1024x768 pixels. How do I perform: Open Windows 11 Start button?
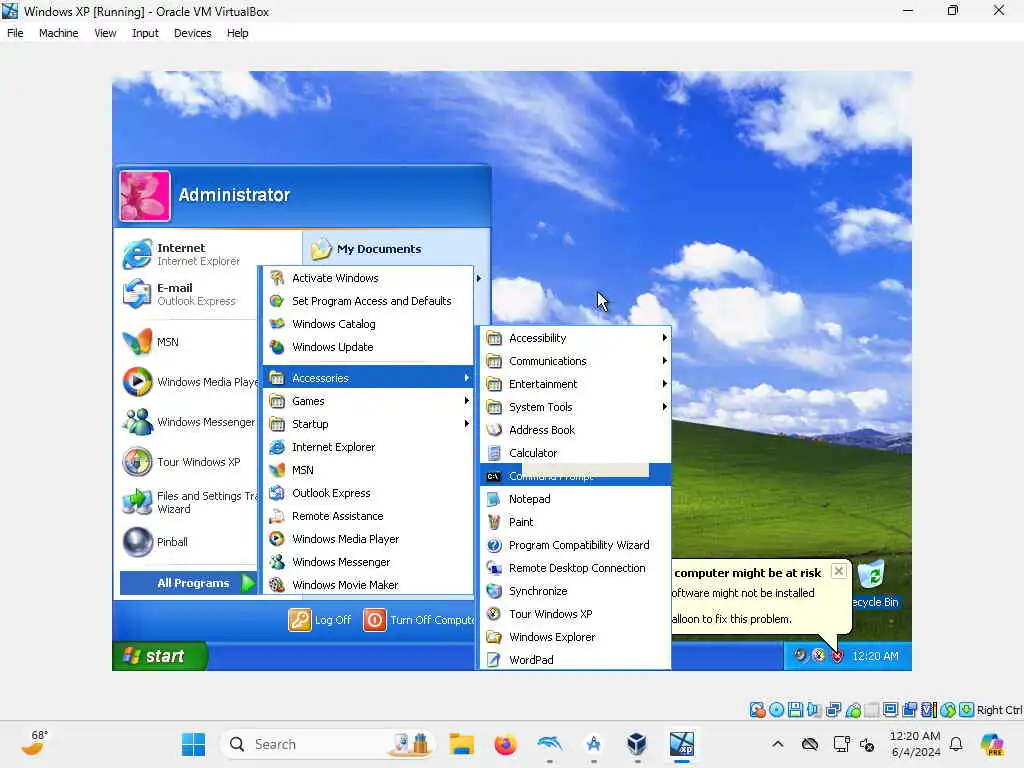point(193,744)
